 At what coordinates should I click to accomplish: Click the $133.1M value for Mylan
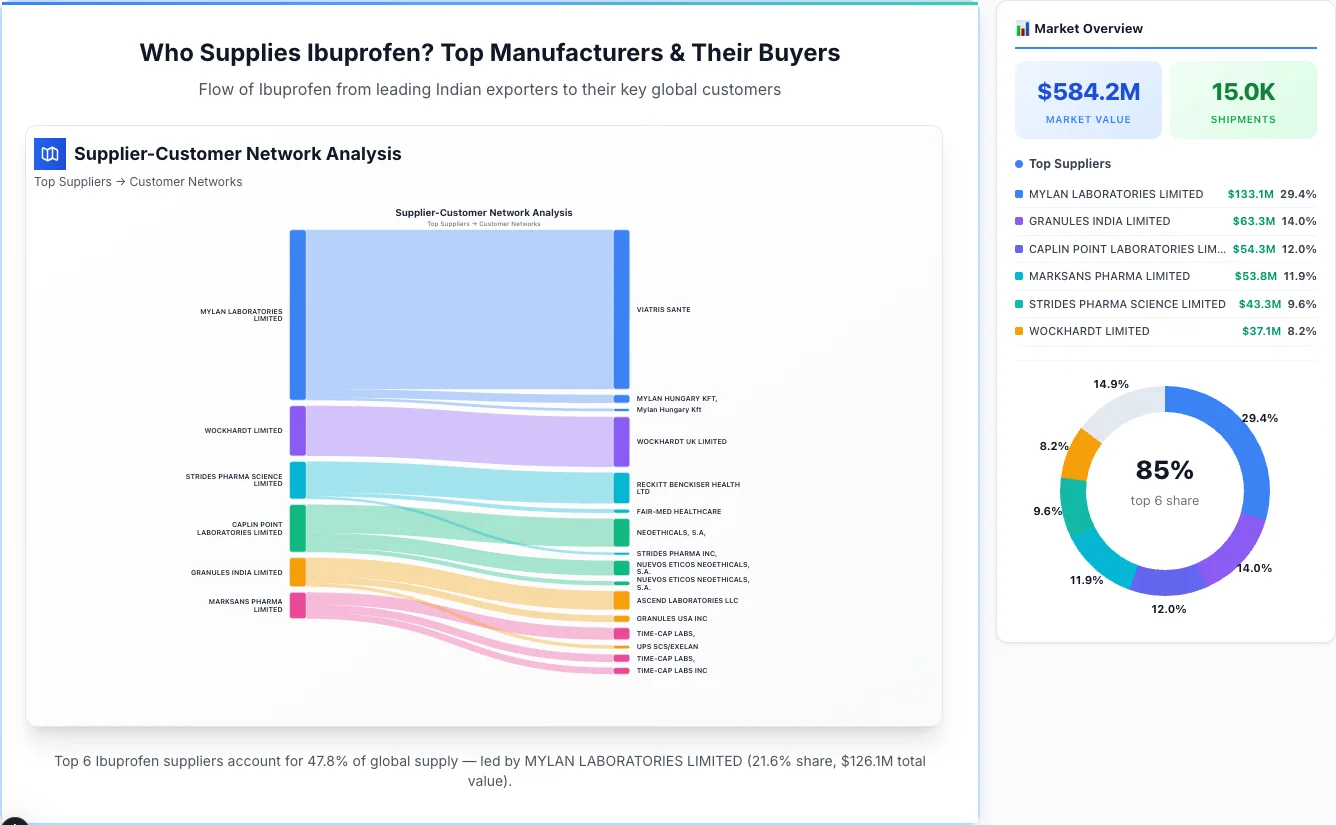tap(1253, 194)
